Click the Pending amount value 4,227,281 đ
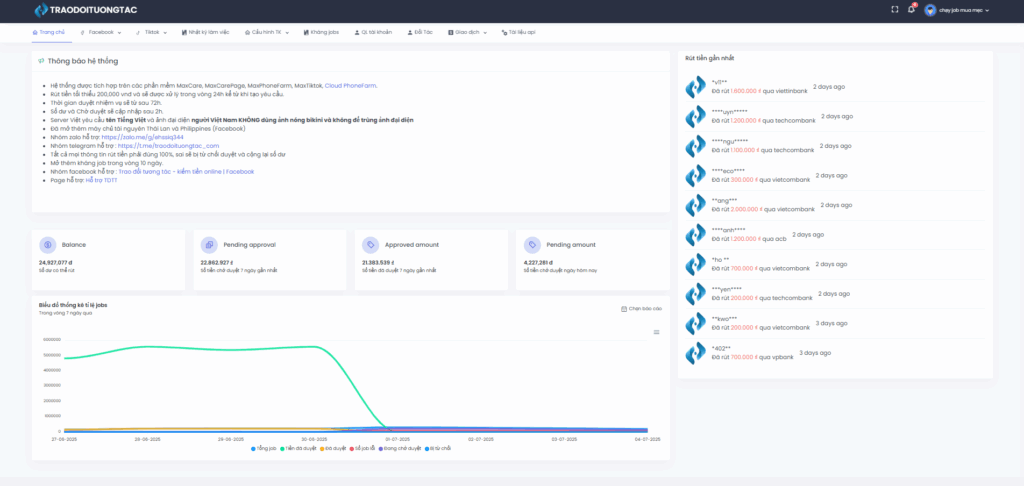This screenshot has height=486, width=1024. pyautogui.click(x=539, y=263)
